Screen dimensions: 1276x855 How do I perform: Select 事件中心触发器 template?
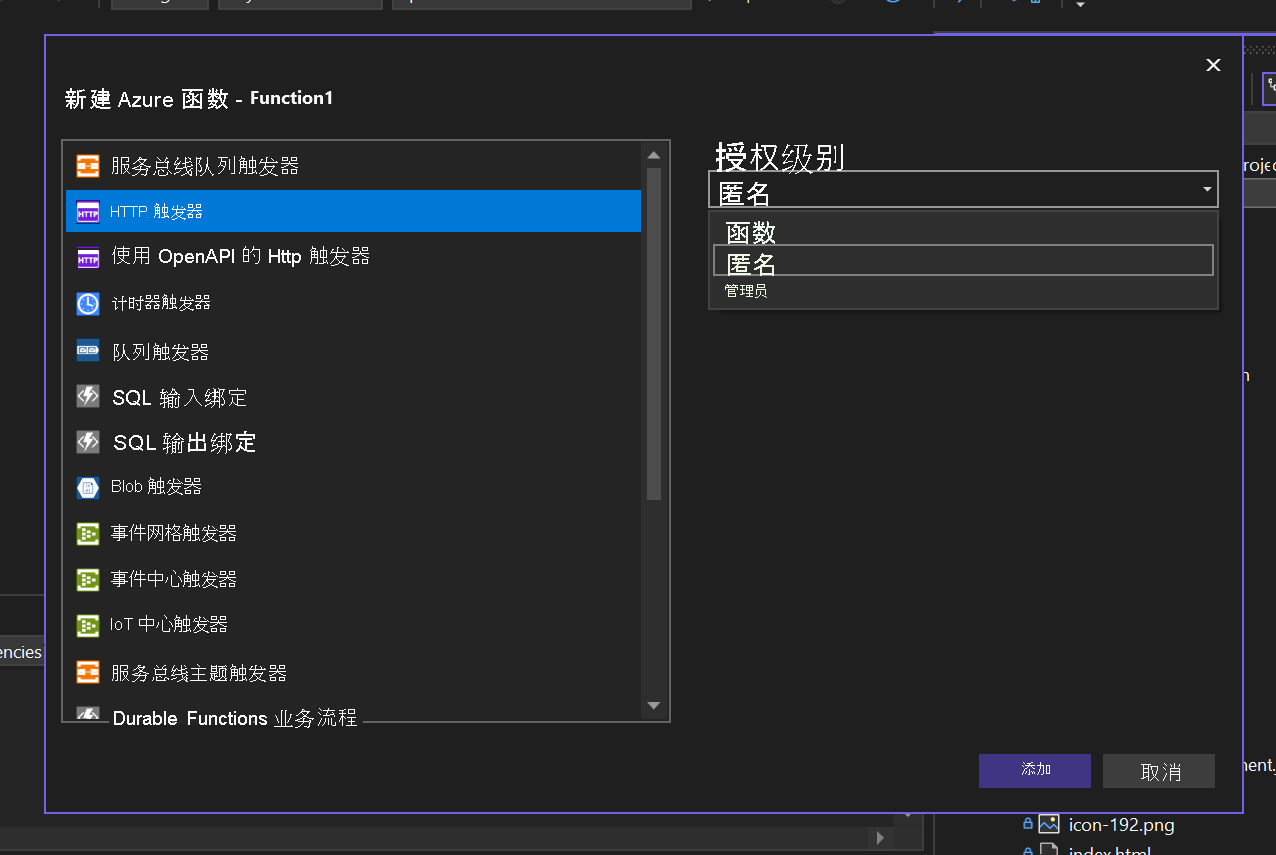click(x=353, y=579)
